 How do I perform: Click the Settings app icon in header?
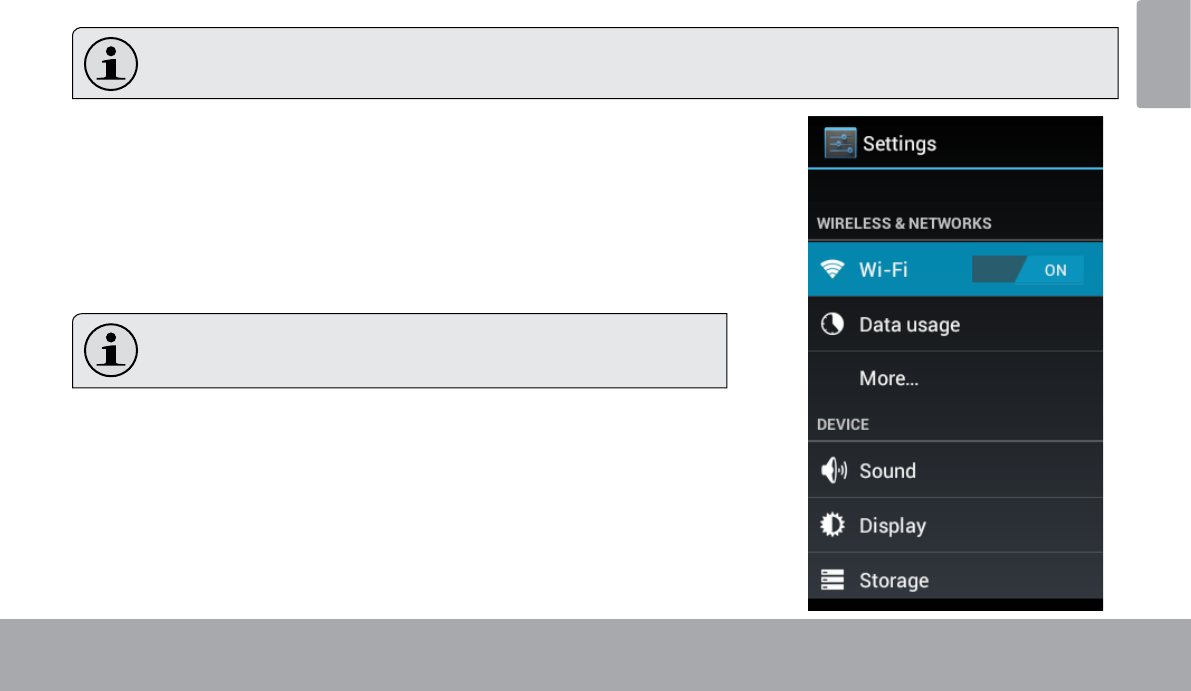[840, 143]
